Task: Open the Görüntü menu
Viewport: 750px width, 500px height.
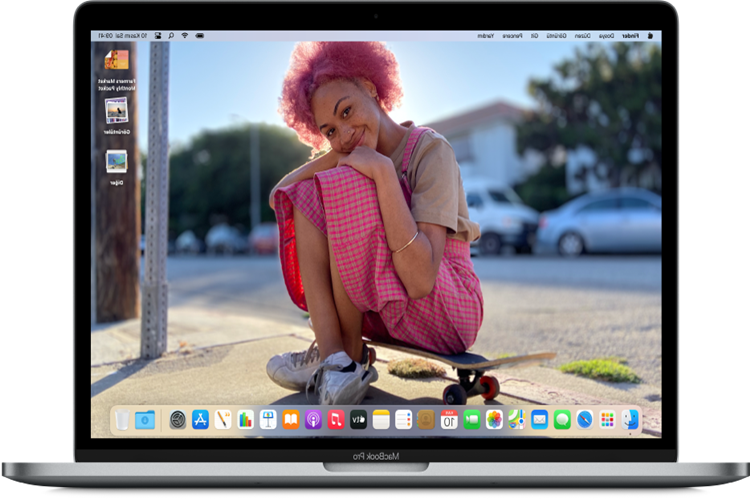Action: pyautogui.click(x=557, y=36)
